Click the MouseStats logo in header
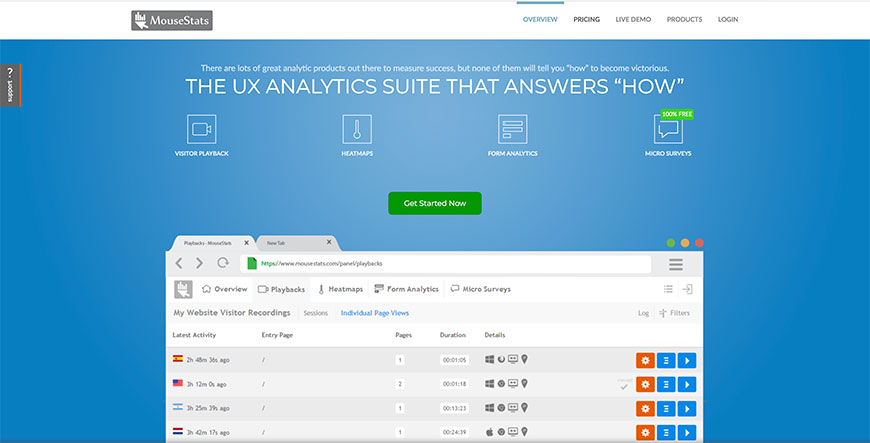This screenshot has height=443, width=870. tap(172, 19)
